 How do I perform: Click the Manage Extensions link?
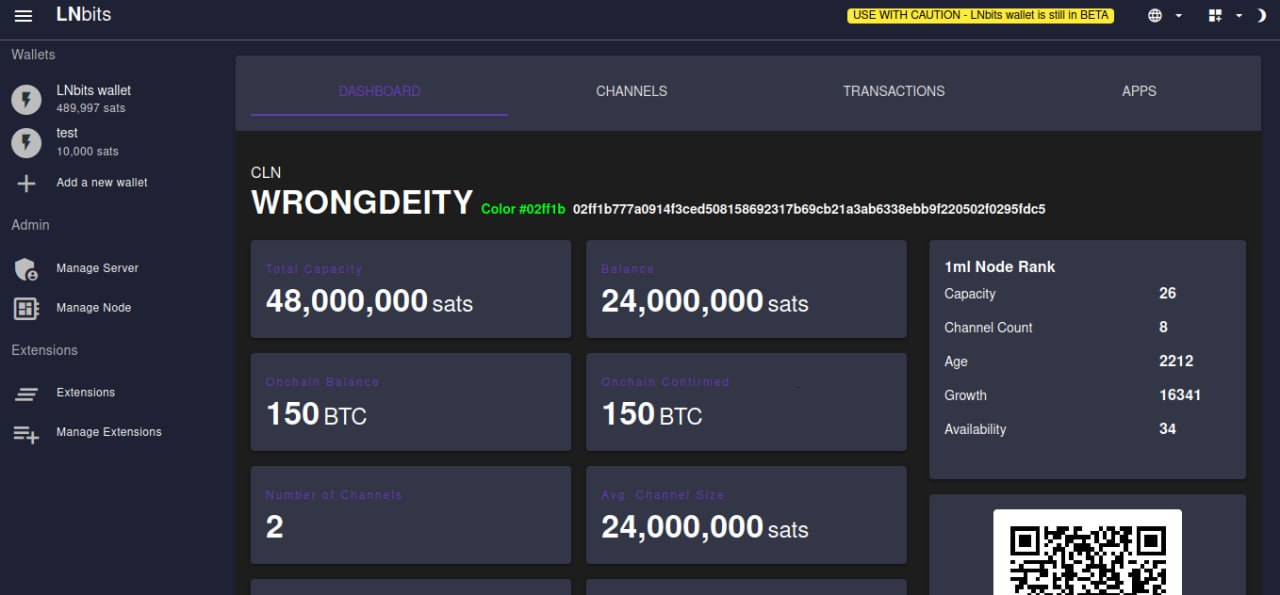[109, 432]
